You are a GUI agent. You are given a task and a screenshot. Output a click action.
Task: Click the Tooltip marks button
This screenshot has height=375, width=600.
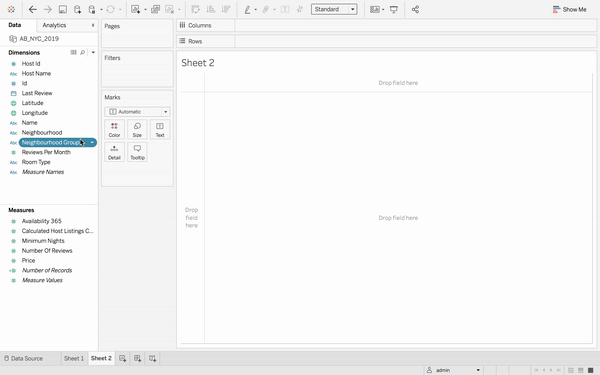(137, 152)
